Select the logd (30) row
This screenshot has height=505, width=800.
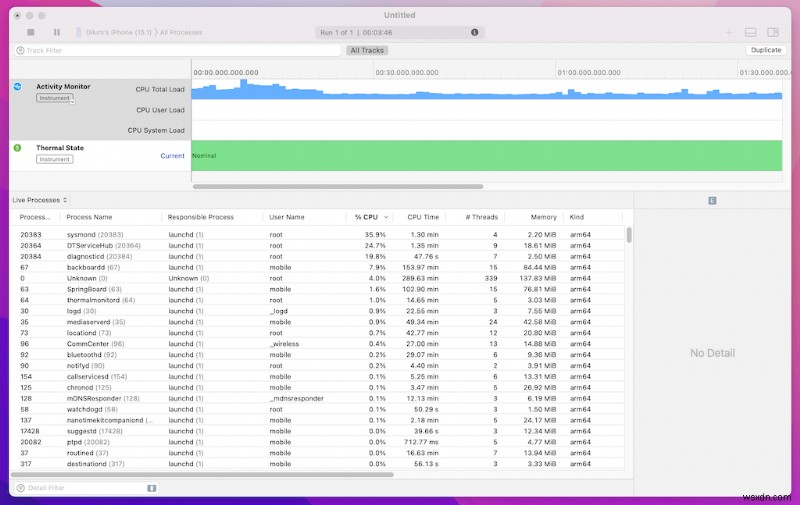[317, 311]
